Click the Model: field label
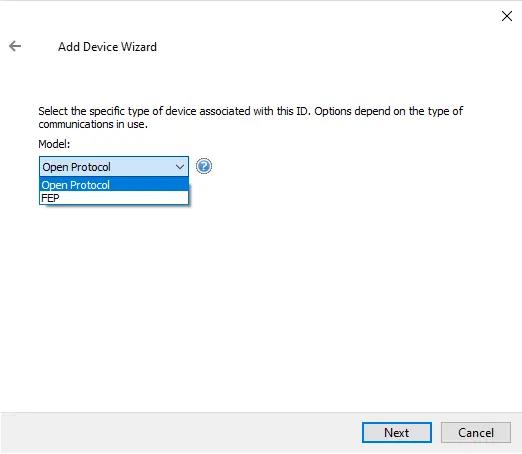The image size is (522, 454). click(x=54, y=144)
